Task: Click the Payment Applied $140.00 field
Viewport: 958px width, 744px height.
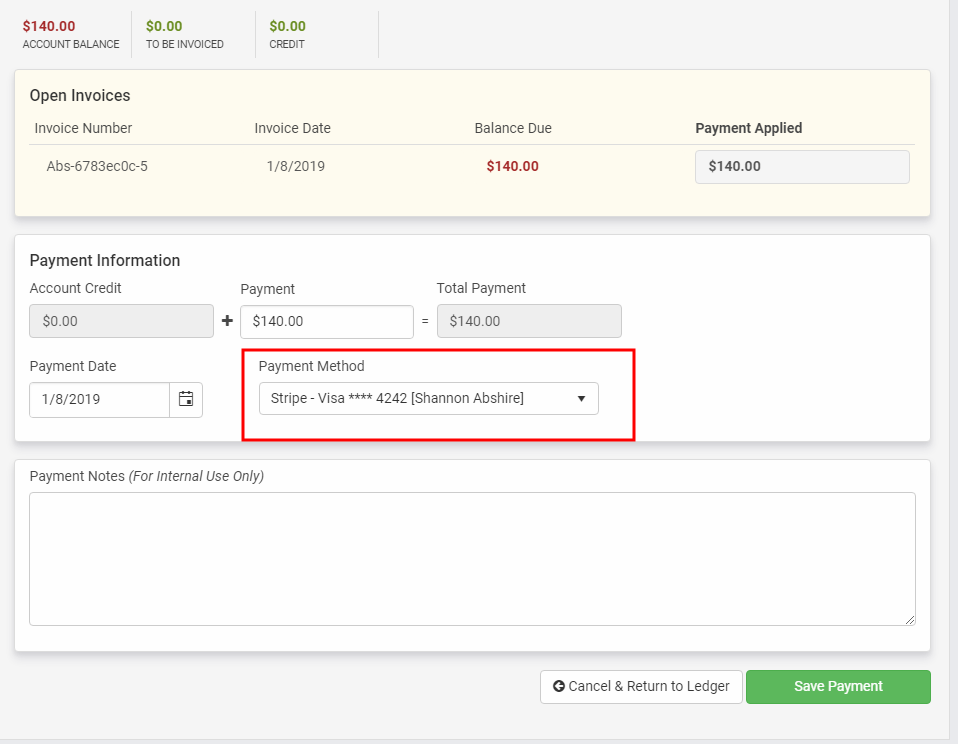Action: (802, 167)
